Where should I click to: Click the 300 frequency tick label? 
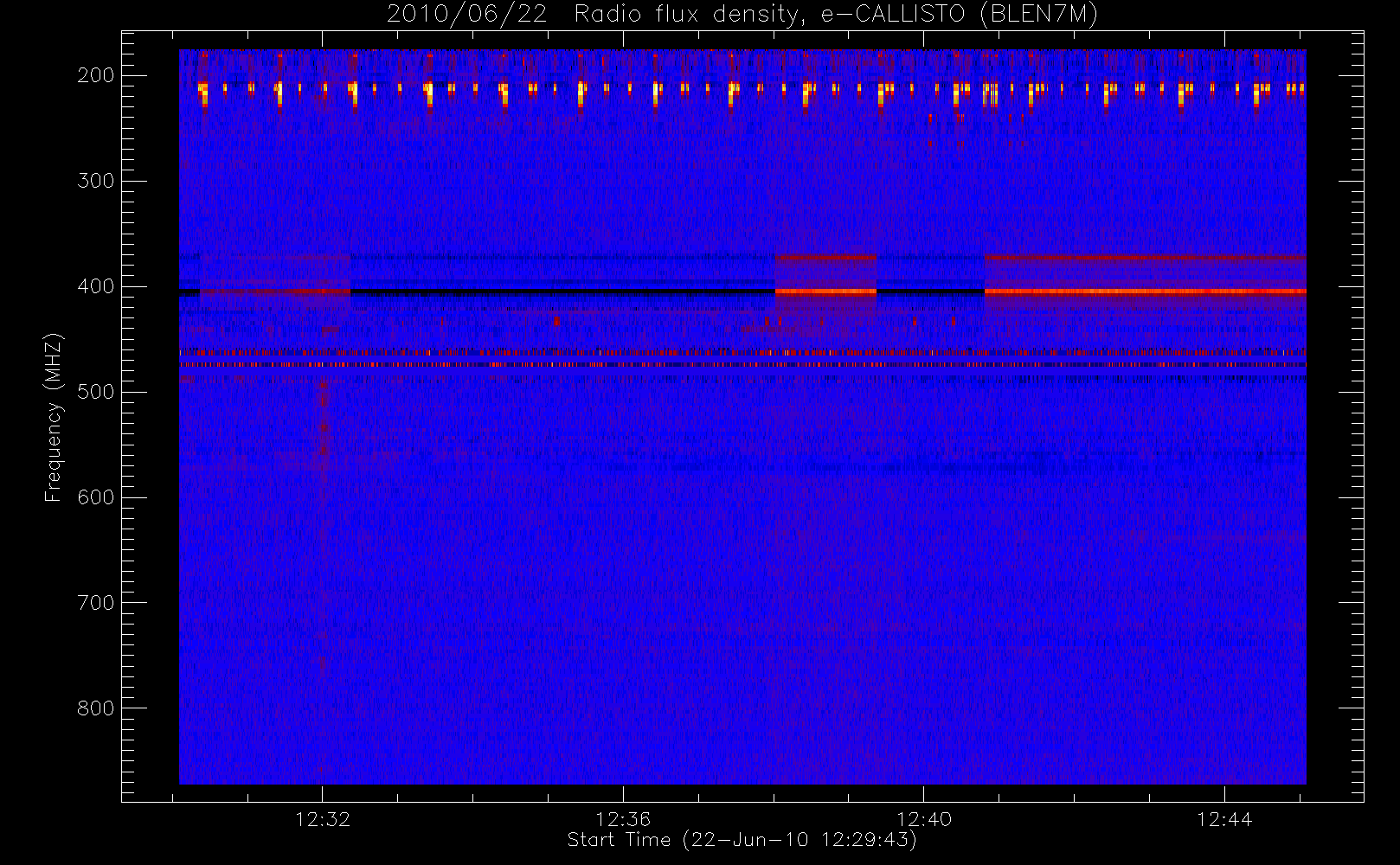coord(96,181)
